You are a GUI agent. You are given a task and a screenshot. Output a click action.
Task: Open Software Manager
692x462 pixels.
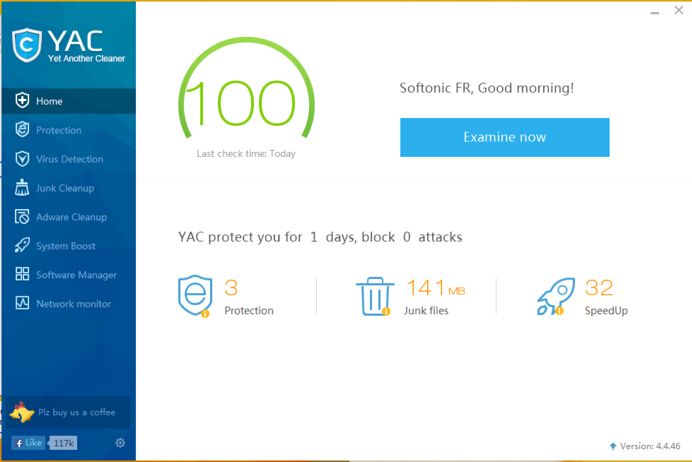pos(68,274)
